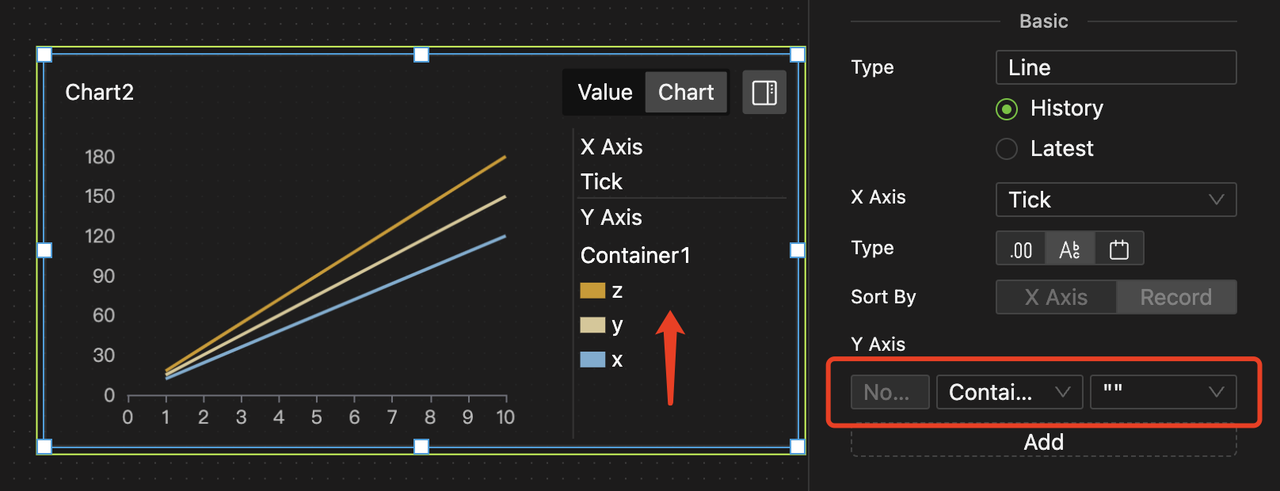Click the Type field showing Line
The width and height of the screenshot is (1280, 491).
point(1116,68)
